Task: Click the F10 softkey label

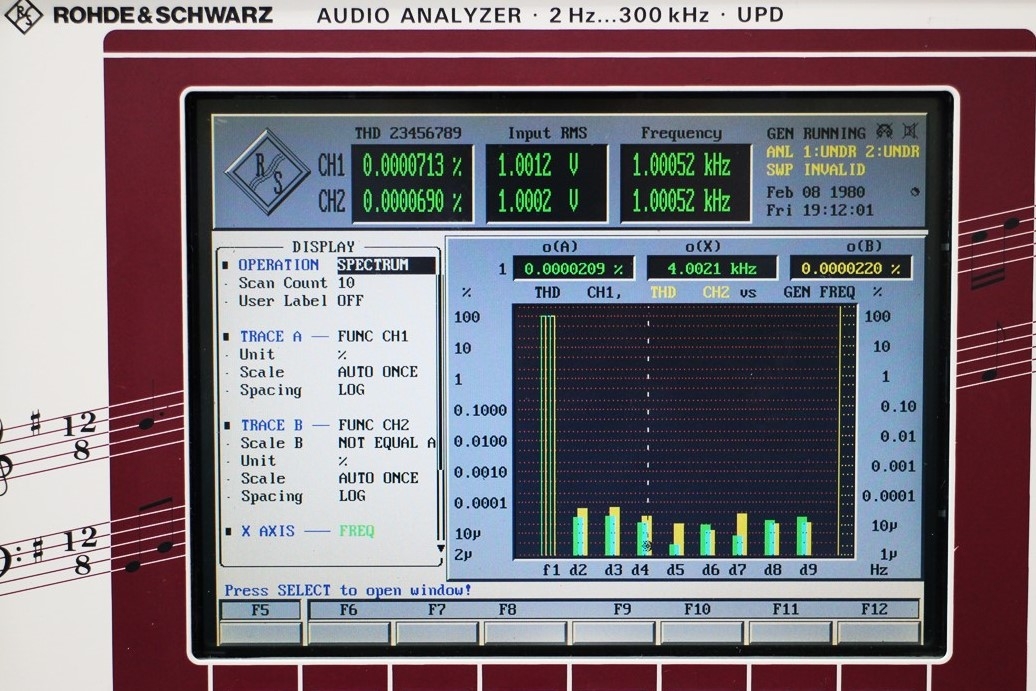Action: pos(697,610)
